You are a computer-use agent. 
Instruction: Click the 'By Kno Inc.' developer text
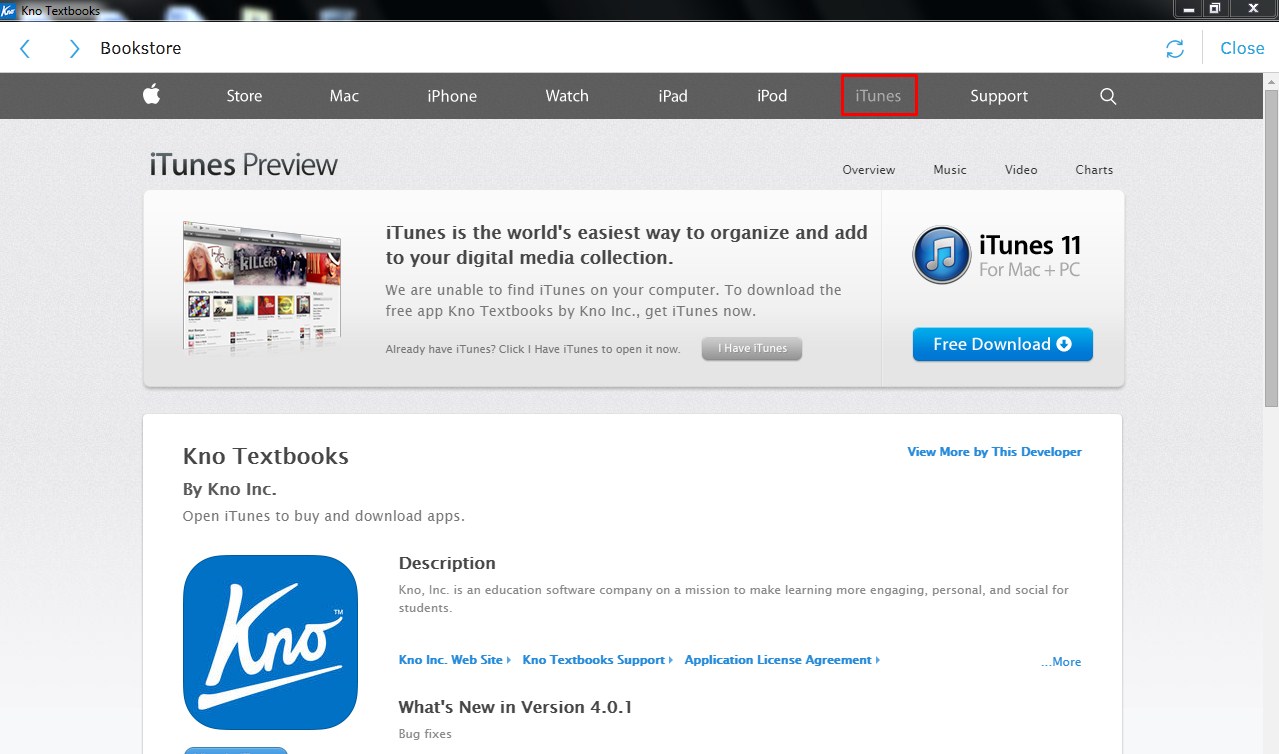(x=230, y=490)
